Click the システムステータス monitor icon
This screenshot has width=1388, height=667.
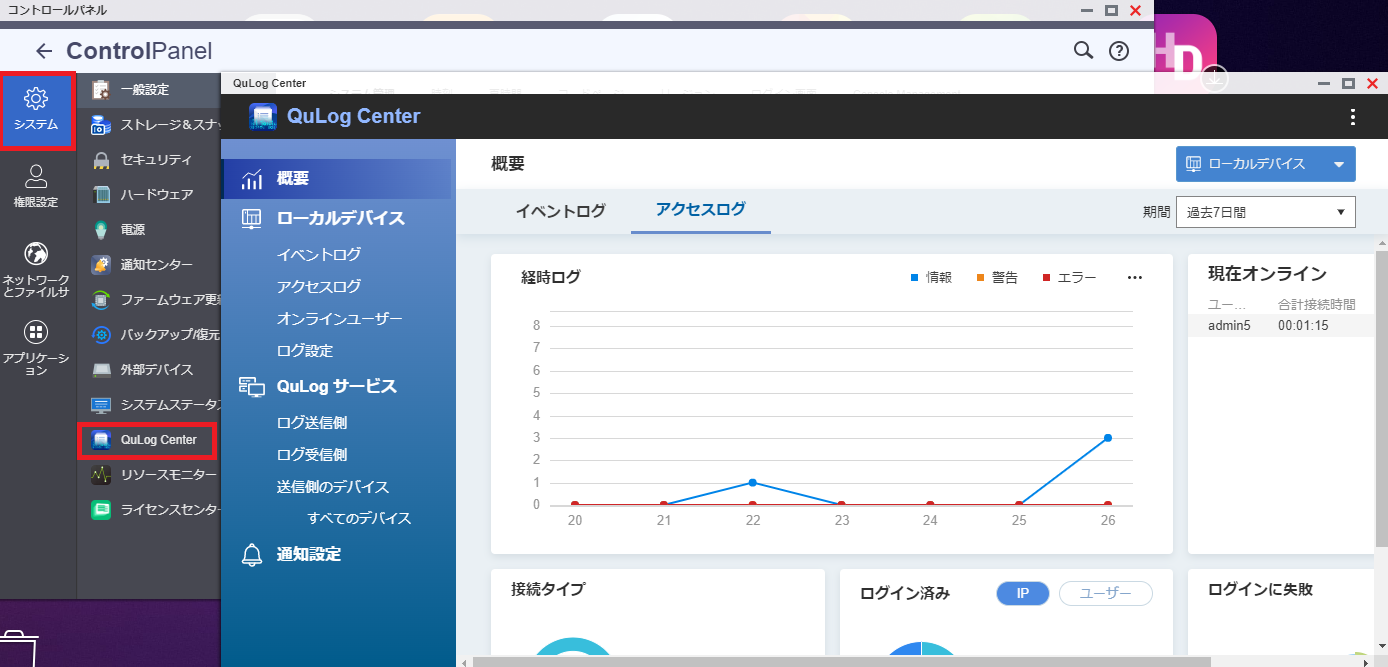coord(101,405)
